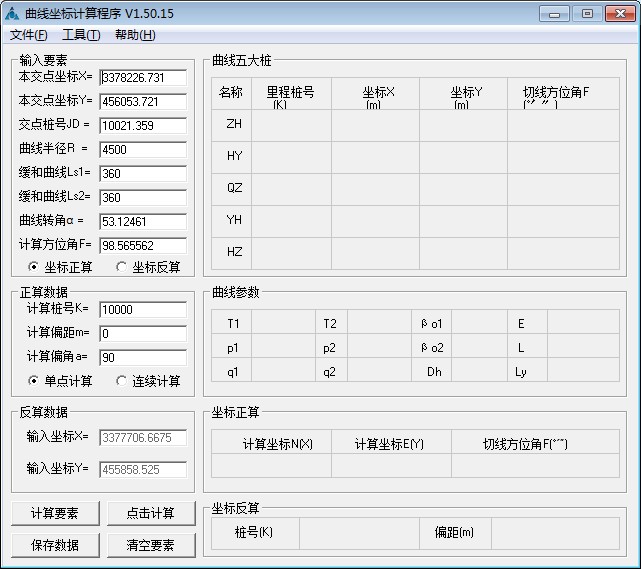This screenshot has height=569, width=641.
Task: Focus the 计算桩号K input field
Action: 143,310
